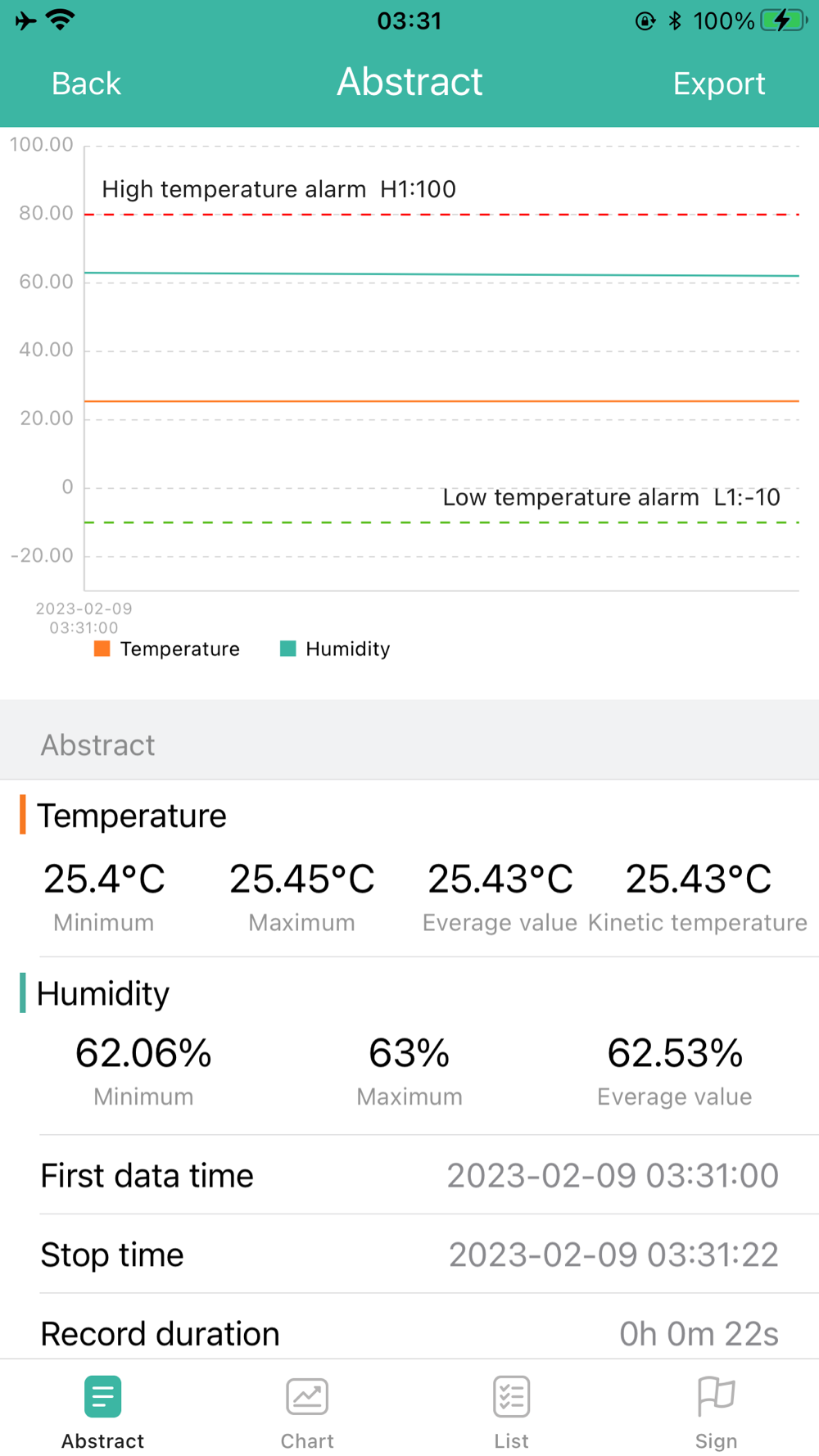
Task: Tap the Kinetic temperature value
Action: [698, 879]
